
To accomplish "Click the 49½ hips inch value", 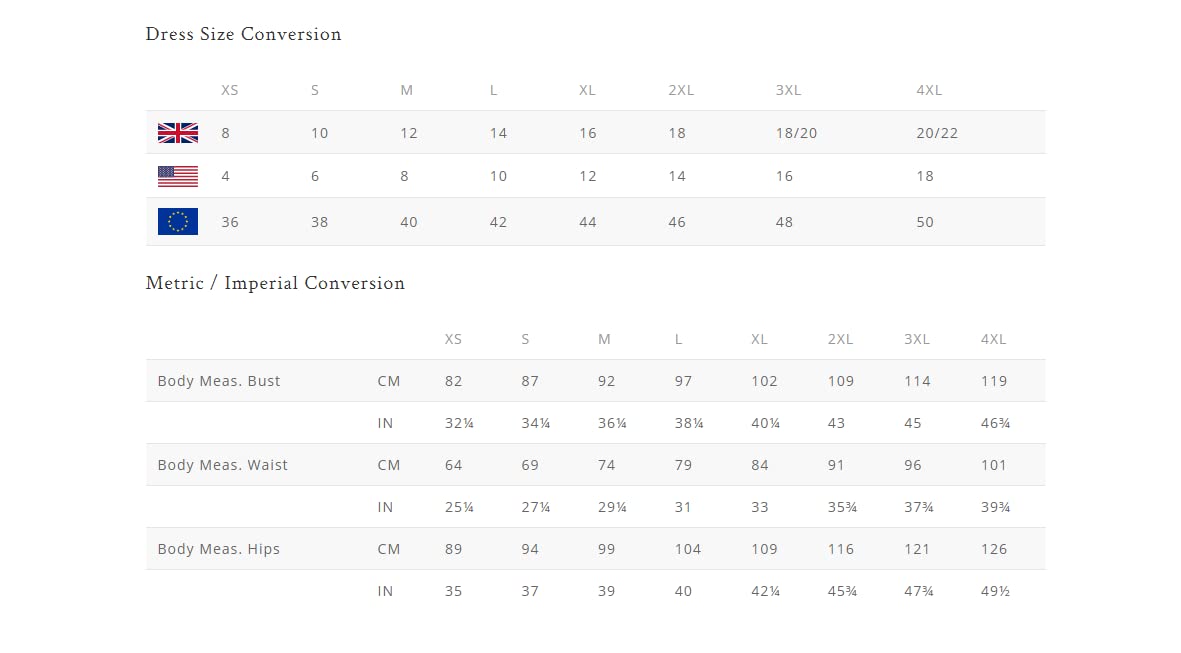I will point(995,591).
